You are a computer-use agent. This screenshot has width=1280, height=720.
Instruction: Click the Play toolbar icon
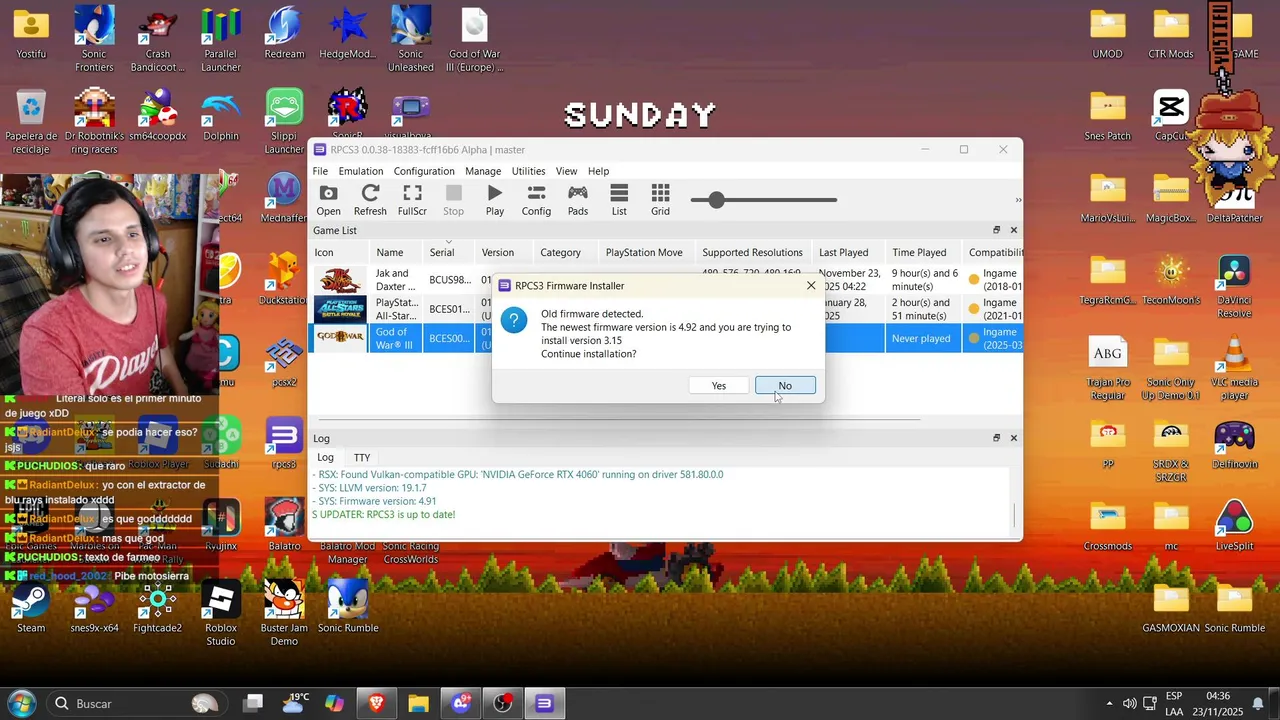pos(495,200)
